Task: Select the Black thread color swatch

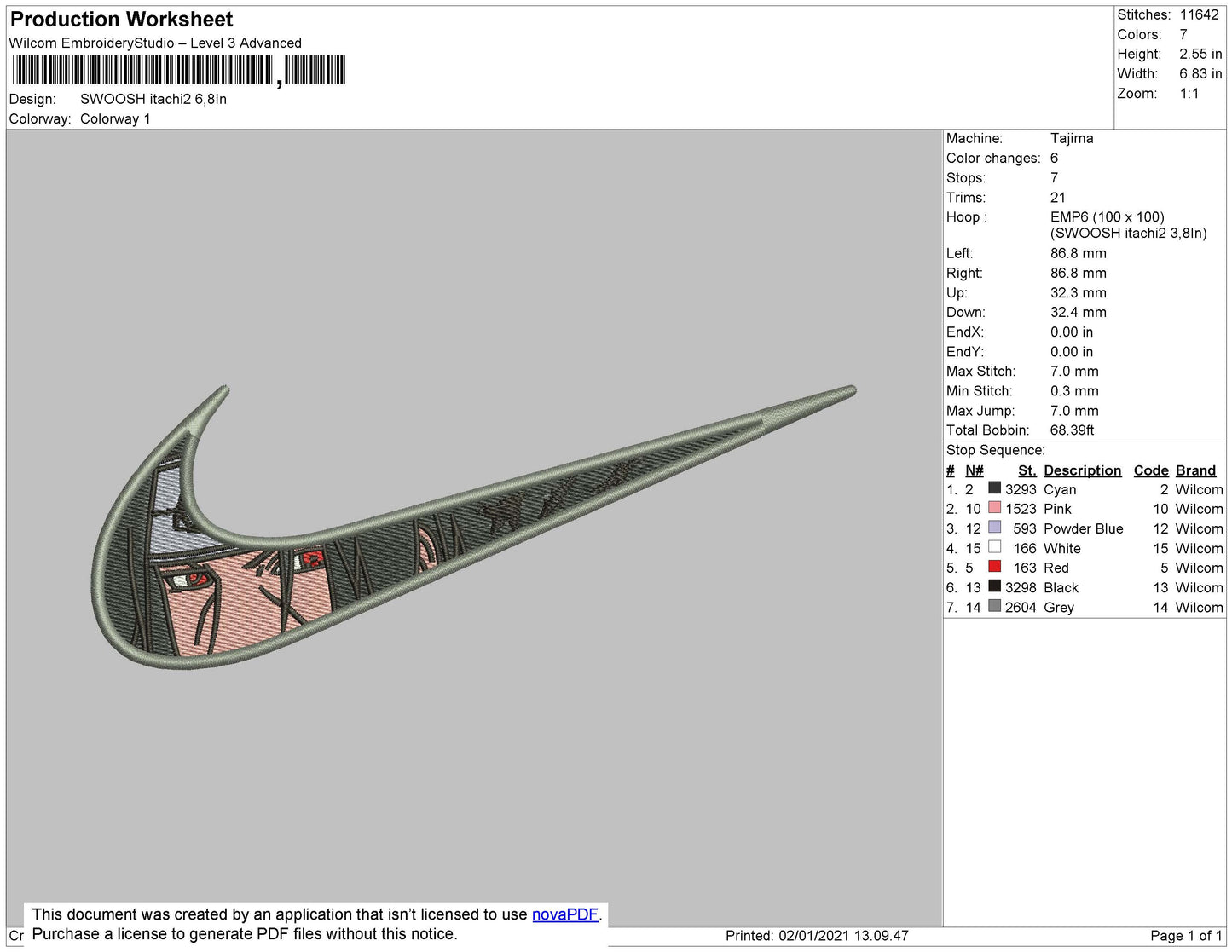Action: click(994, 586)
